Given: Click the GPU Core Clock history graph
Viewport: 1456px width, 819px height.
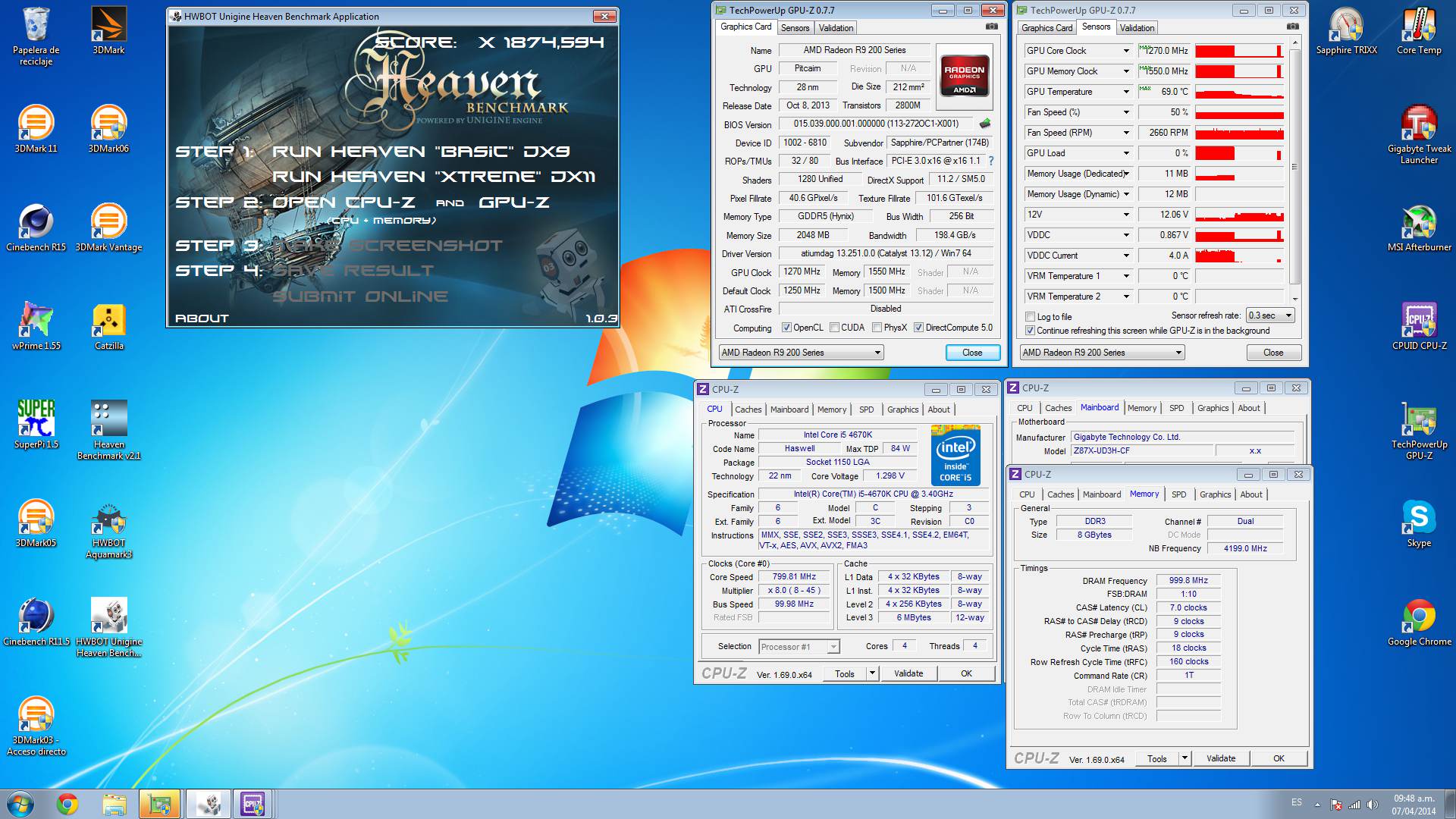Looking at the screenshot, I should (x=1239, y=51).
